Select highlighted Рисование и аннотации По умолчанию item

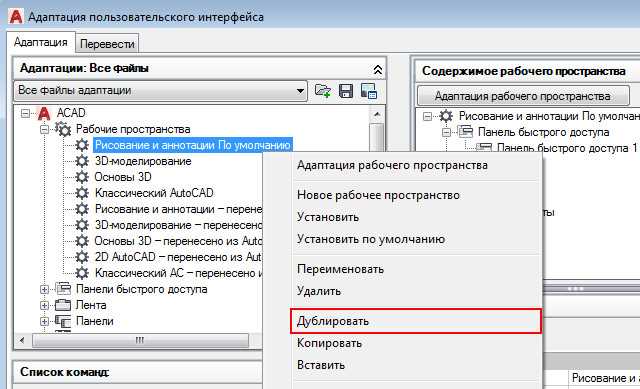coord(193,145)
